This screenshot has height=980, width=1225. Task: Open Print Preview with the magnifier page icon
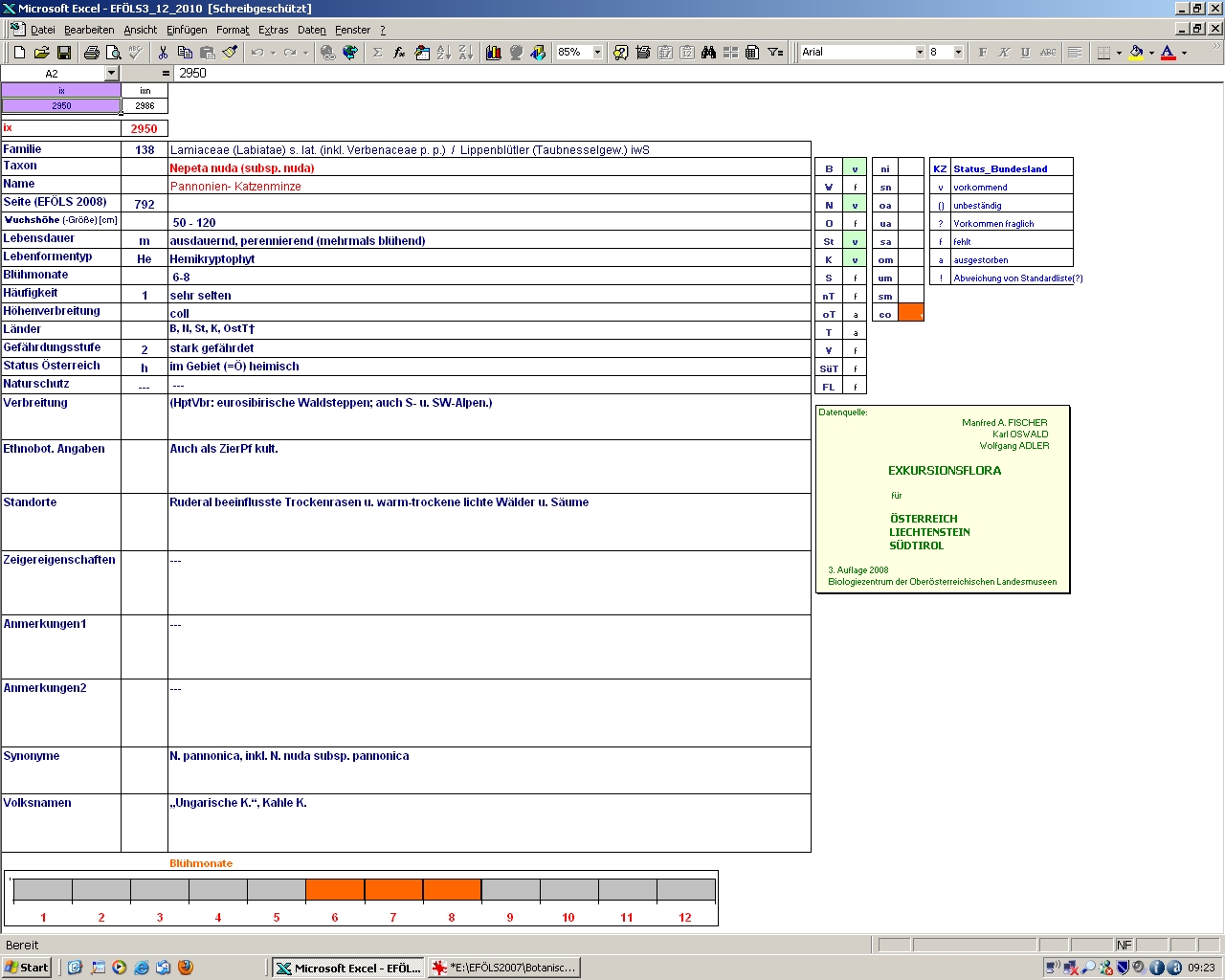pos(113,53)
